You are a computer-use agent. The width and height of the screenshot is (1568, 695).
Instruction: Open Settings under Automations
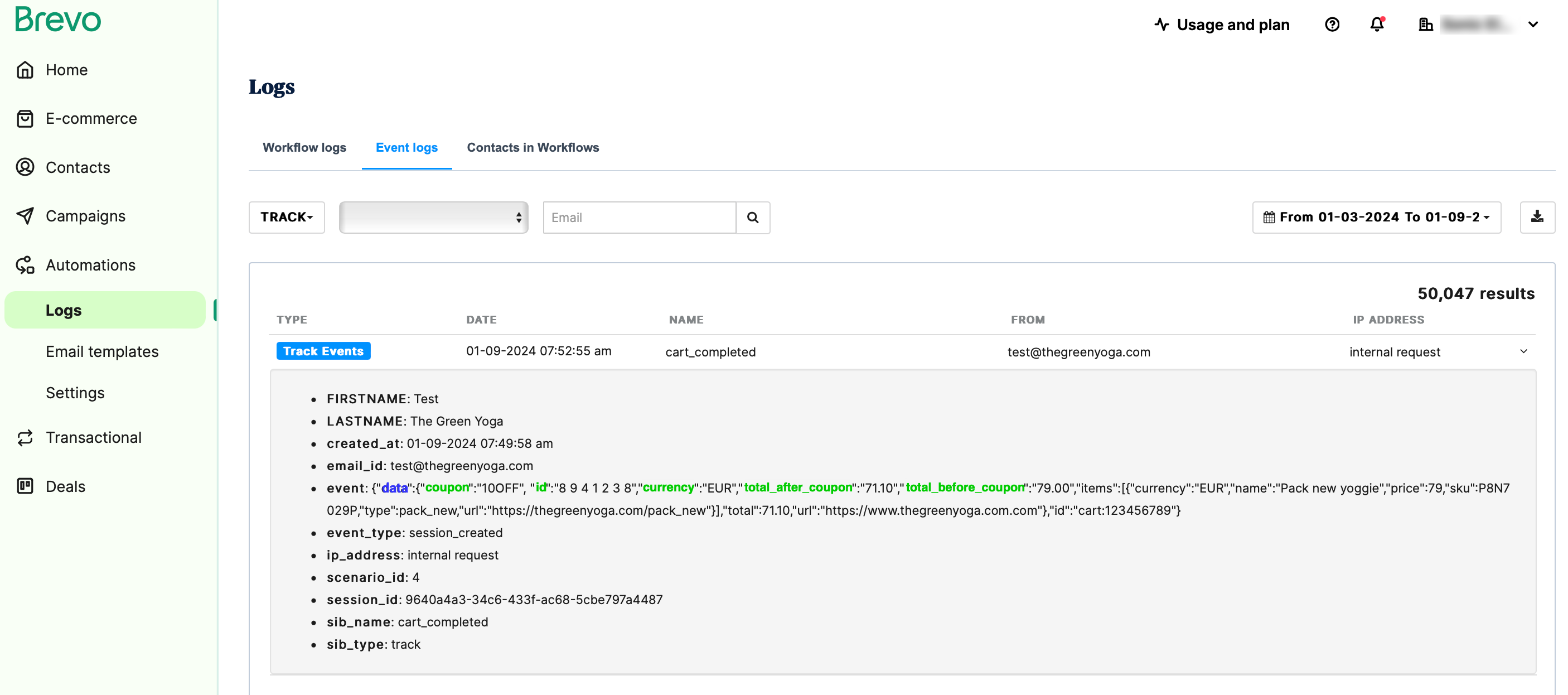(75, 393)
